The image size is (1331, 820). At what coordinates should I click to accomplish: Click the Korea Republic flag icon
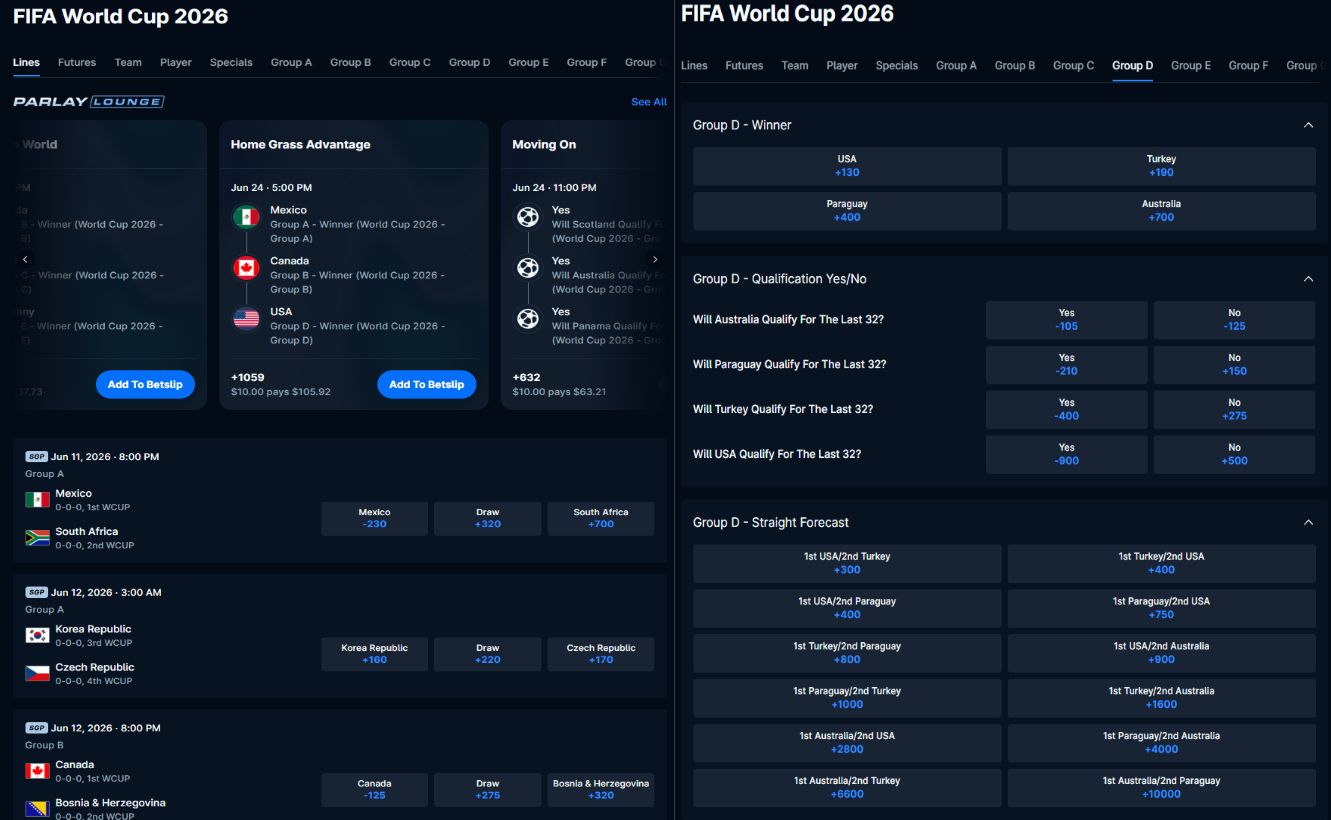(38, 636)
